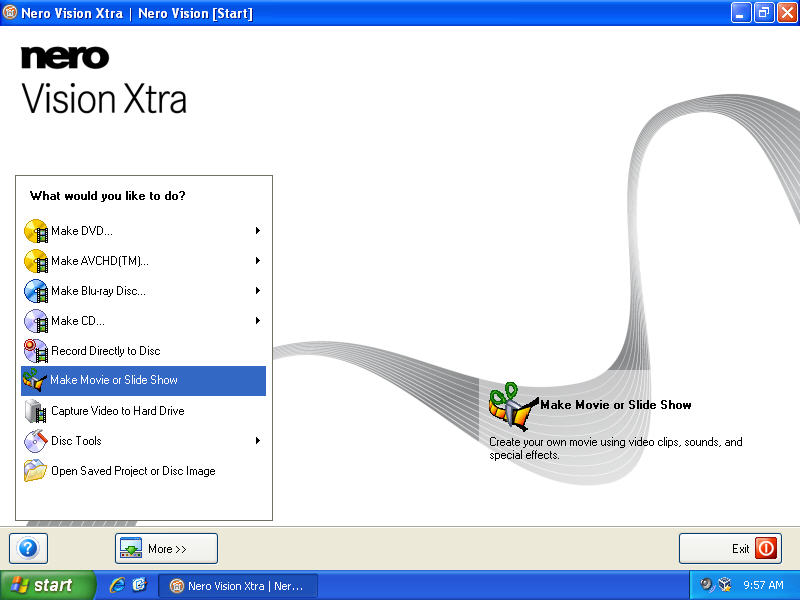This screenshot has height=600, width=800.
Task: Select Make CD... menu entry
Action: [143, 321]
